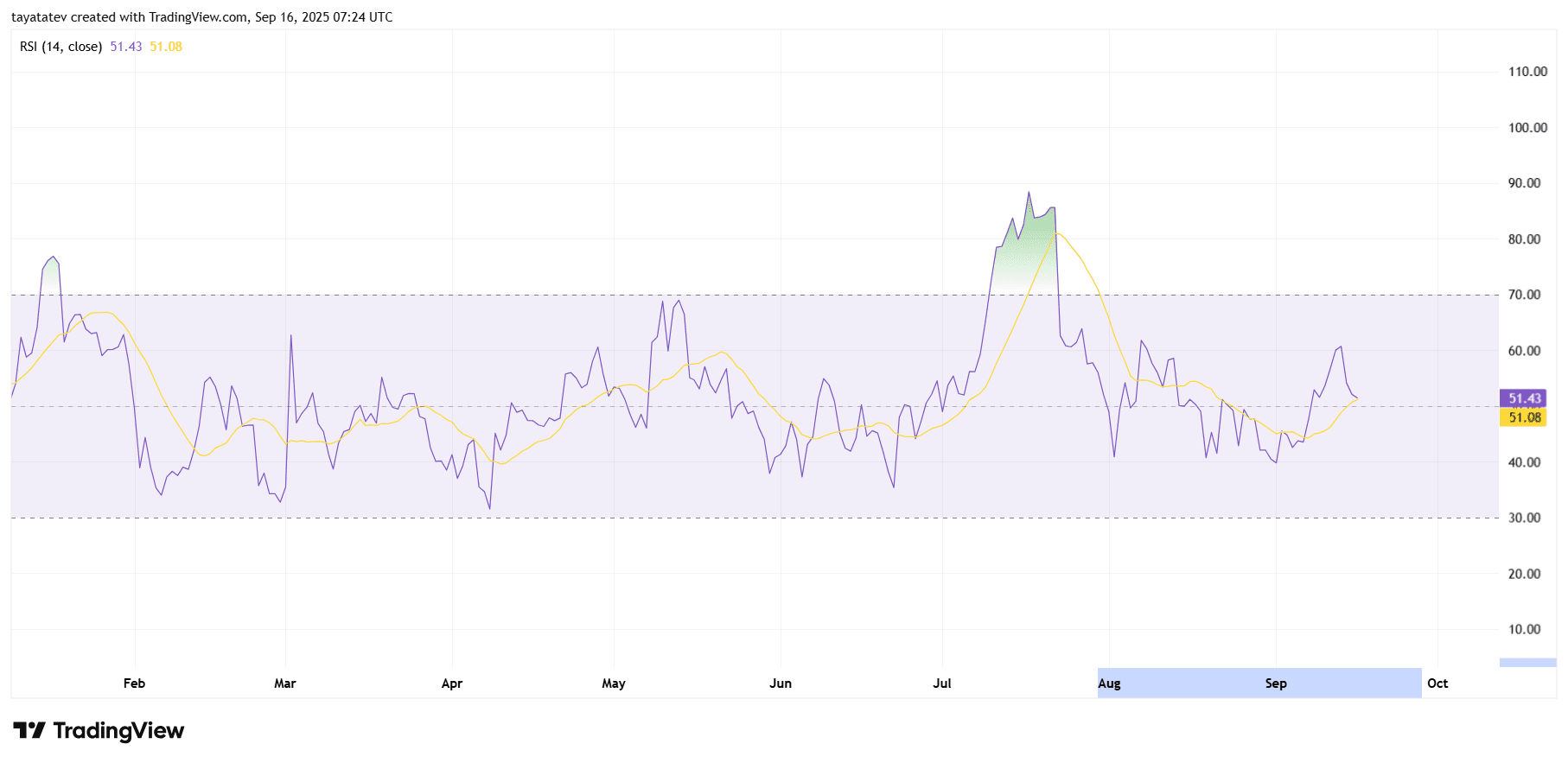Click the highlighted Sep label on time axis

click(x=1276, y=684)
